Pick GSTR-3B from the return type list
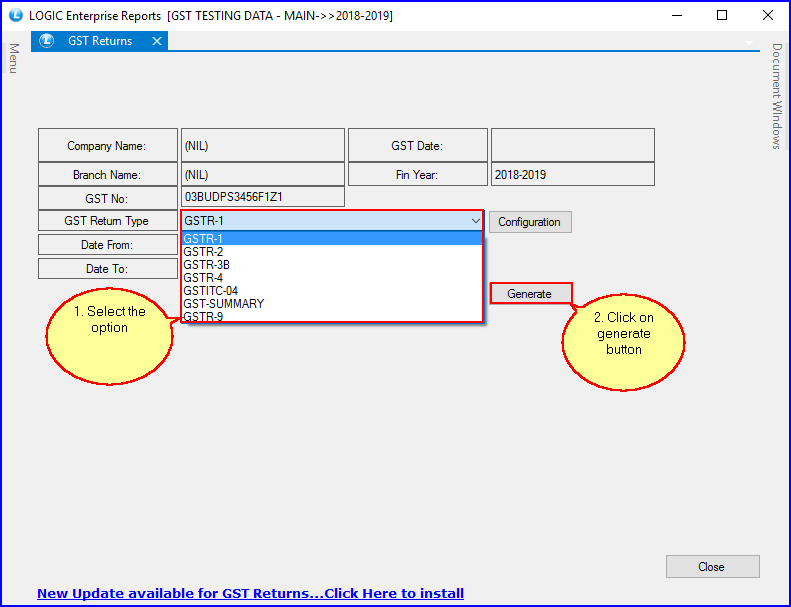 [x=332, y=264]
